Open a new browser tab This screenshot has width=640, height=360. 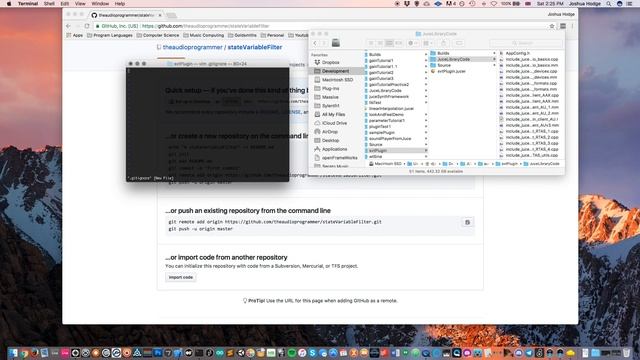point(171,16)
